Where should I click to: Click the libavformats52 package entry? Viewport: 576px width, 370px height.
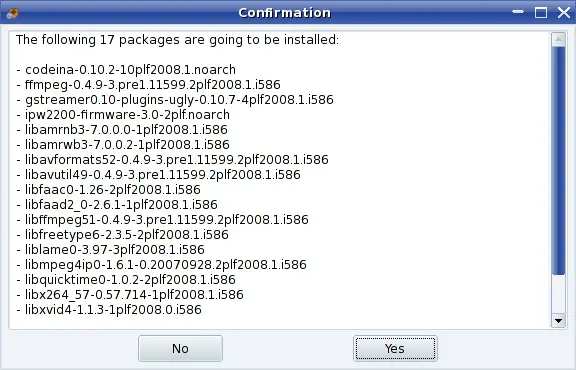[172, 159]
